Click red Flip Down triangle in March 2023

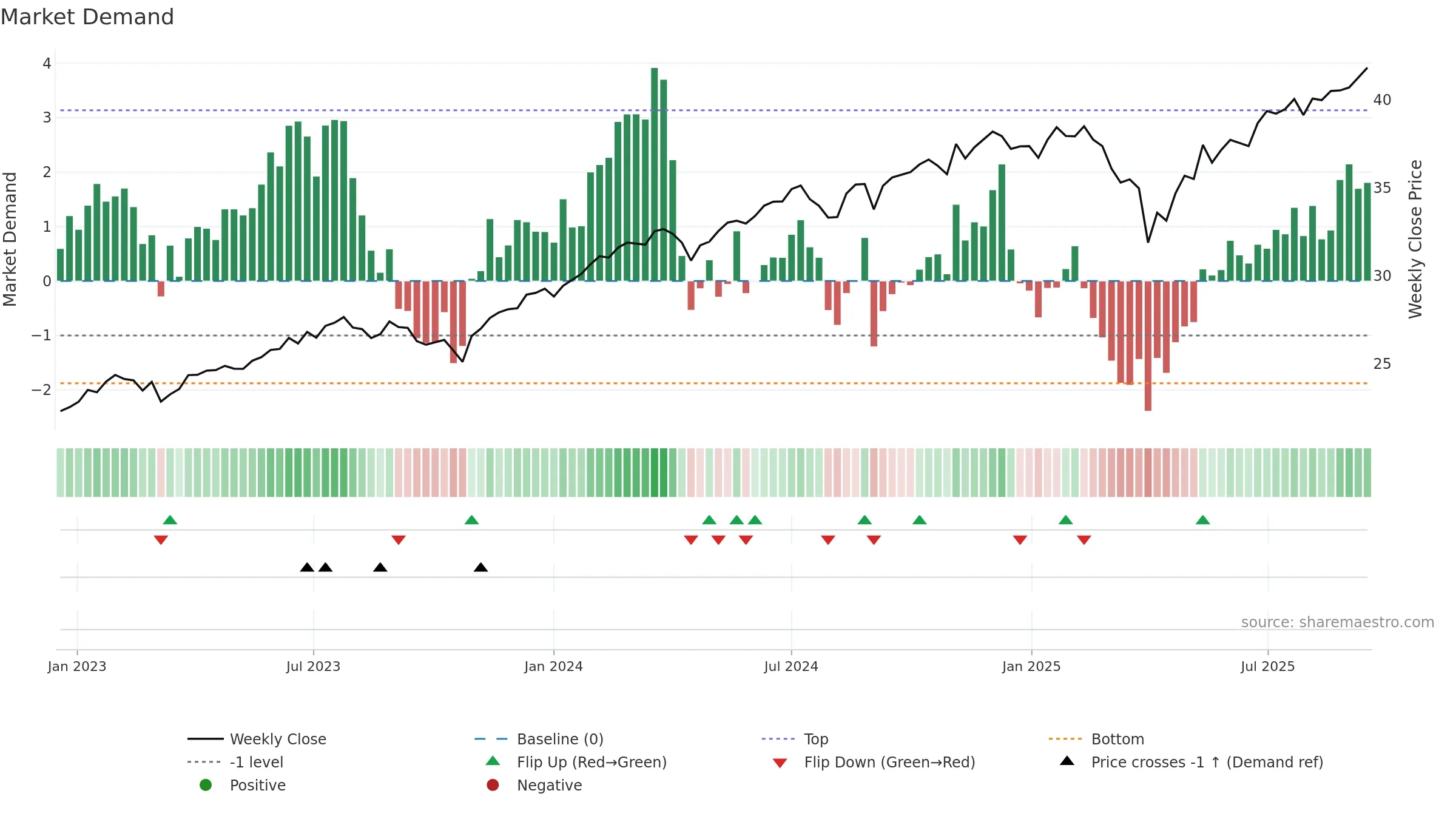pyautogui.click(x=161, y=540)
